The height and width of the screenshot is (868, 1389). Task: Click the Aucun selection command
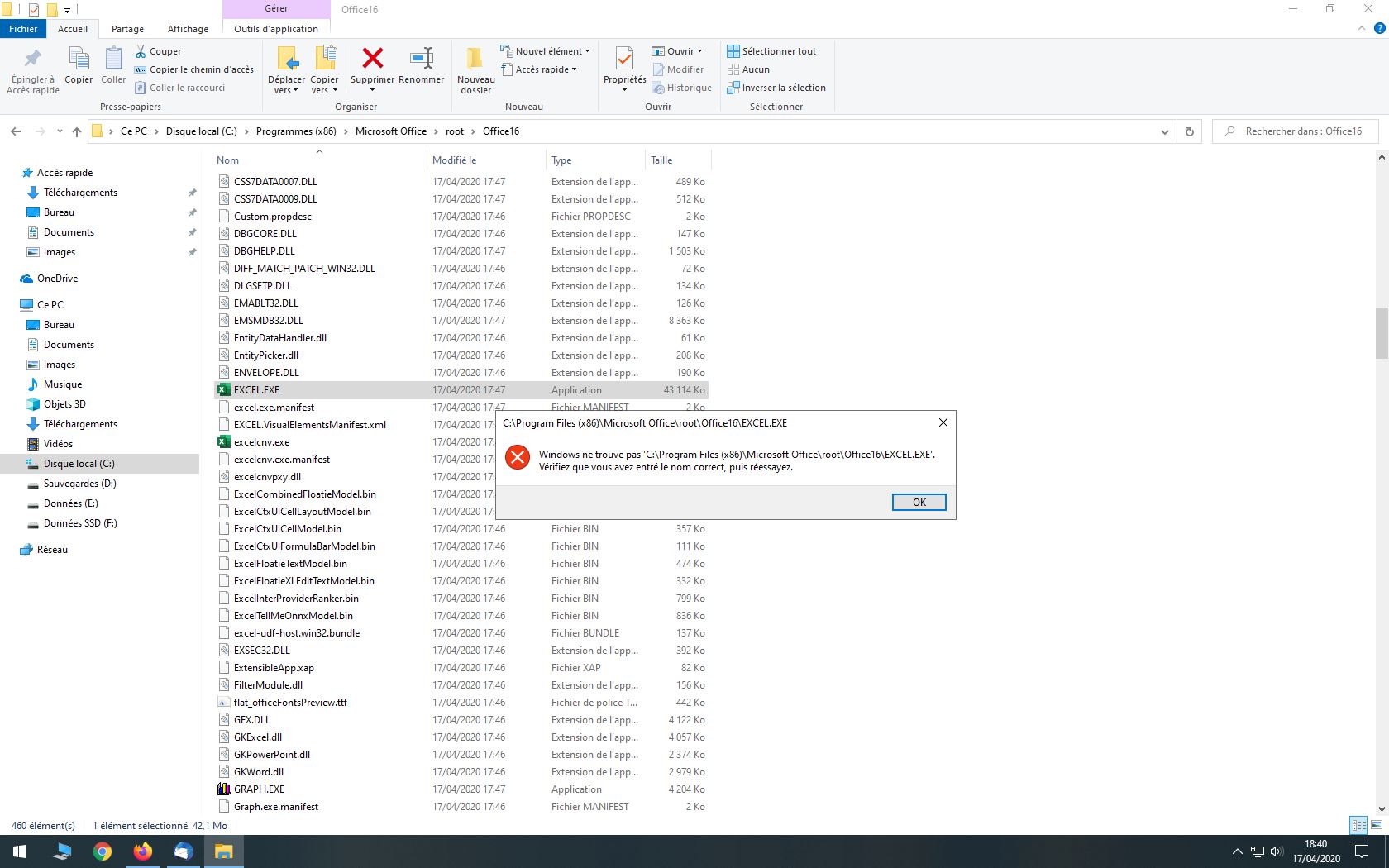(748, 69)
